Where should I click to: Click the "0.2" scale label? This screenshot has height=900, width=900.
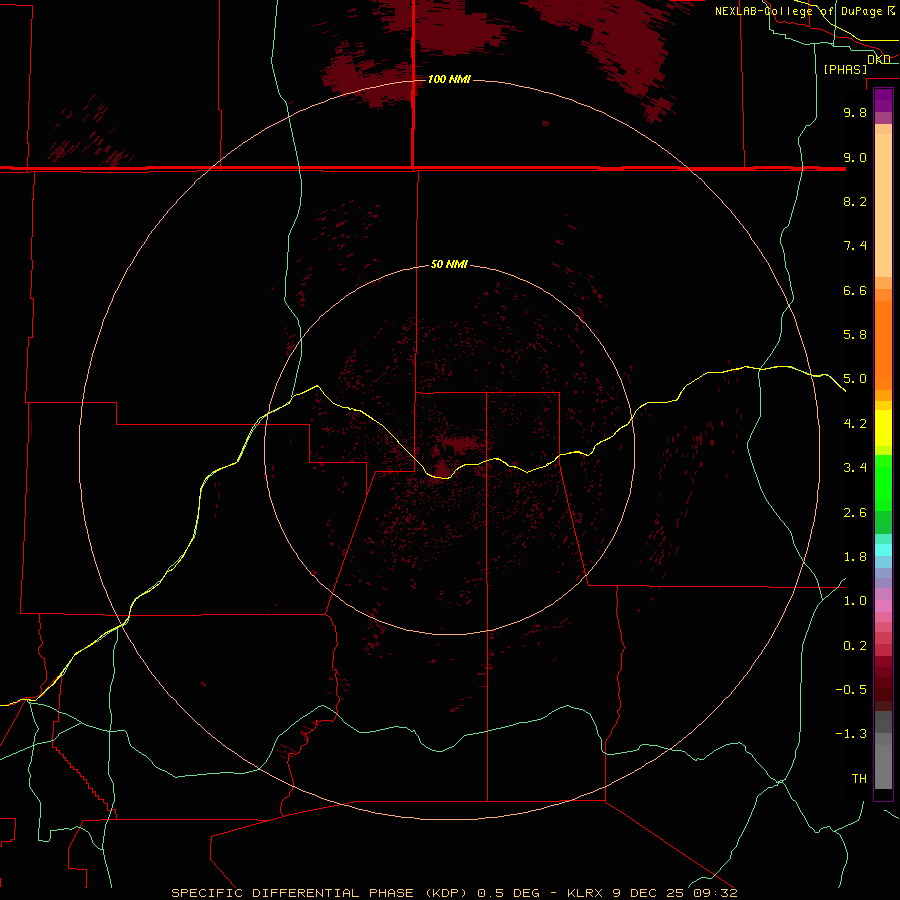click(x=855, y=646)
